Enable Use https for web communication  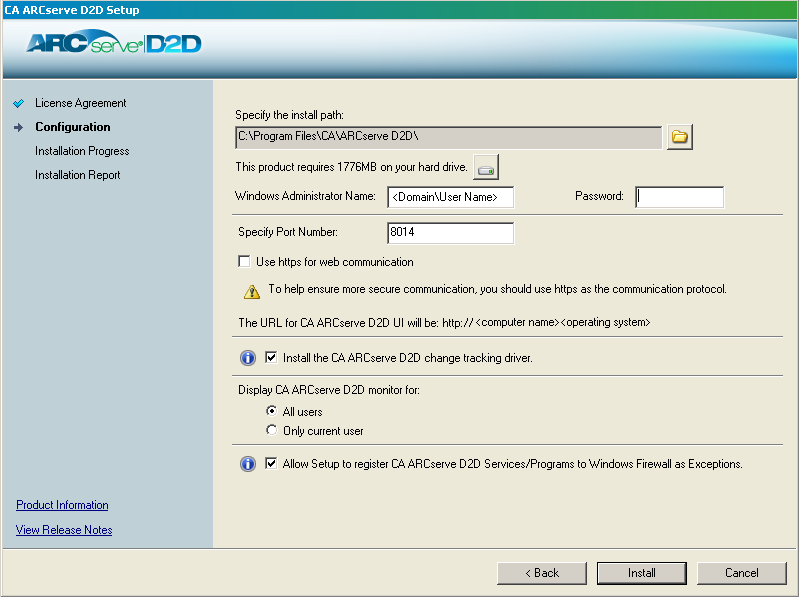pos(244,262)
